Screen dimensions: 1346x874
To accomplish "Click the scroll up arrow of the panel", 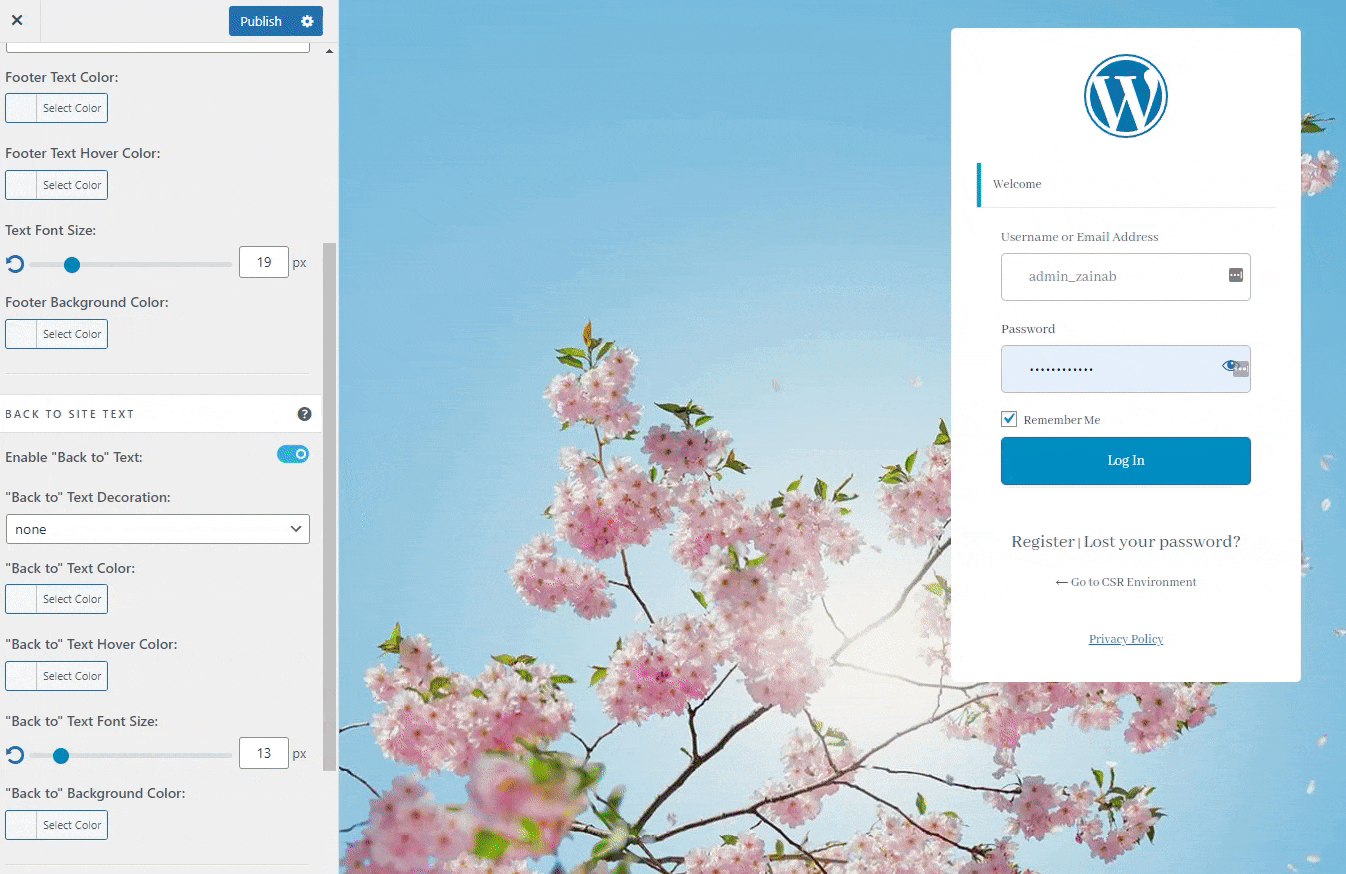I will (x=330, y=50).
